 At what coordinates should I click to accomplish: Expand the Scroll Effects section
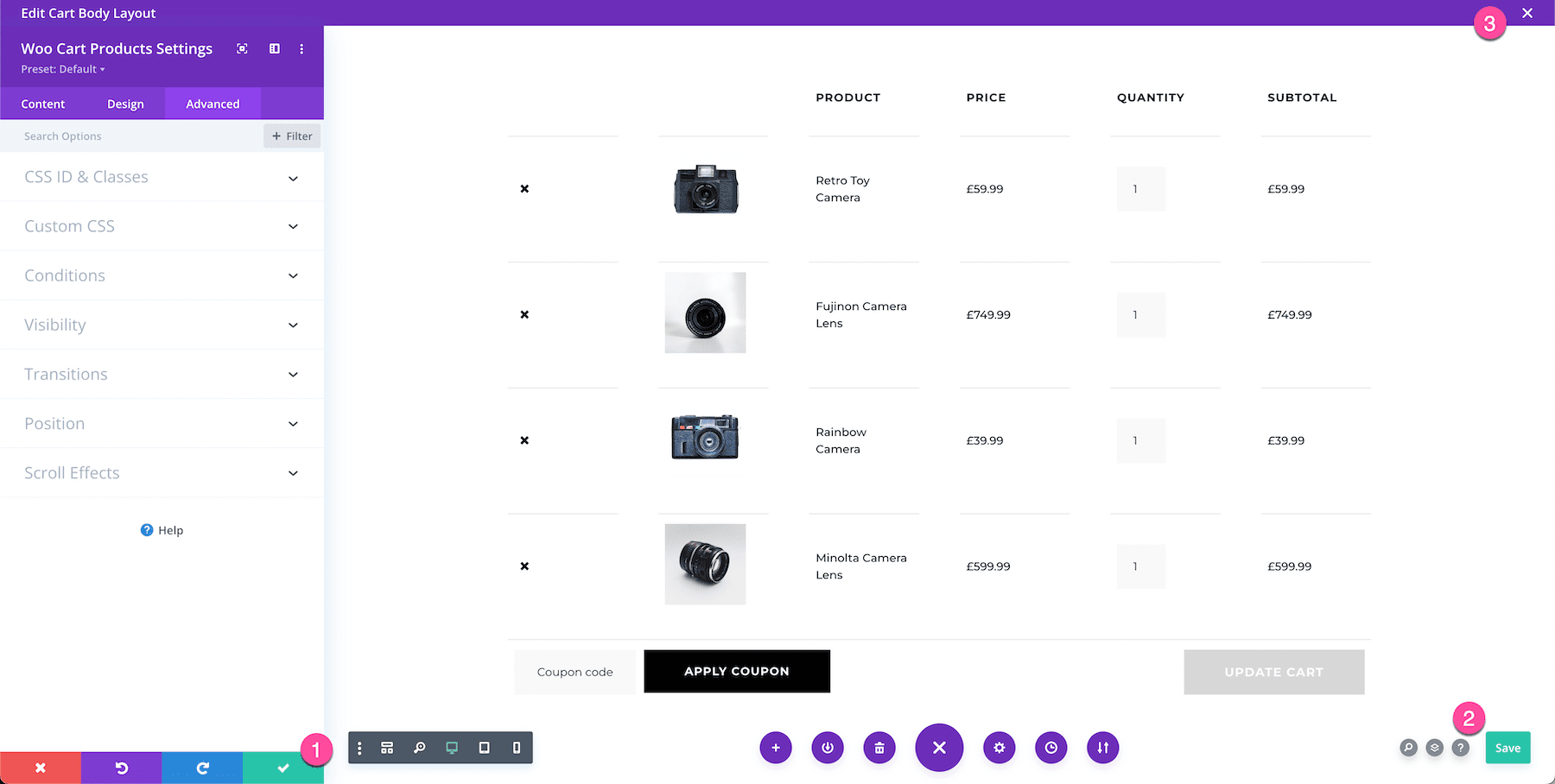pyautogui.click(x=162, y=473)
